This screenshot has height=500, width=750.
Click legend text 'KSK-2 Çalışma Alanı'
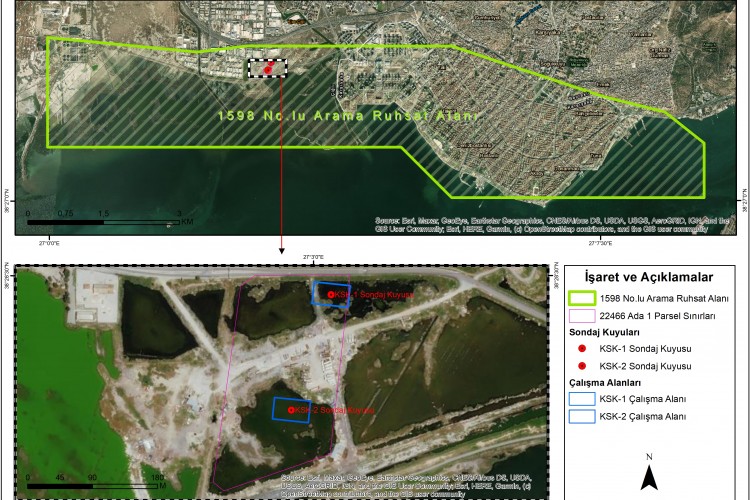tap(643, 416)
